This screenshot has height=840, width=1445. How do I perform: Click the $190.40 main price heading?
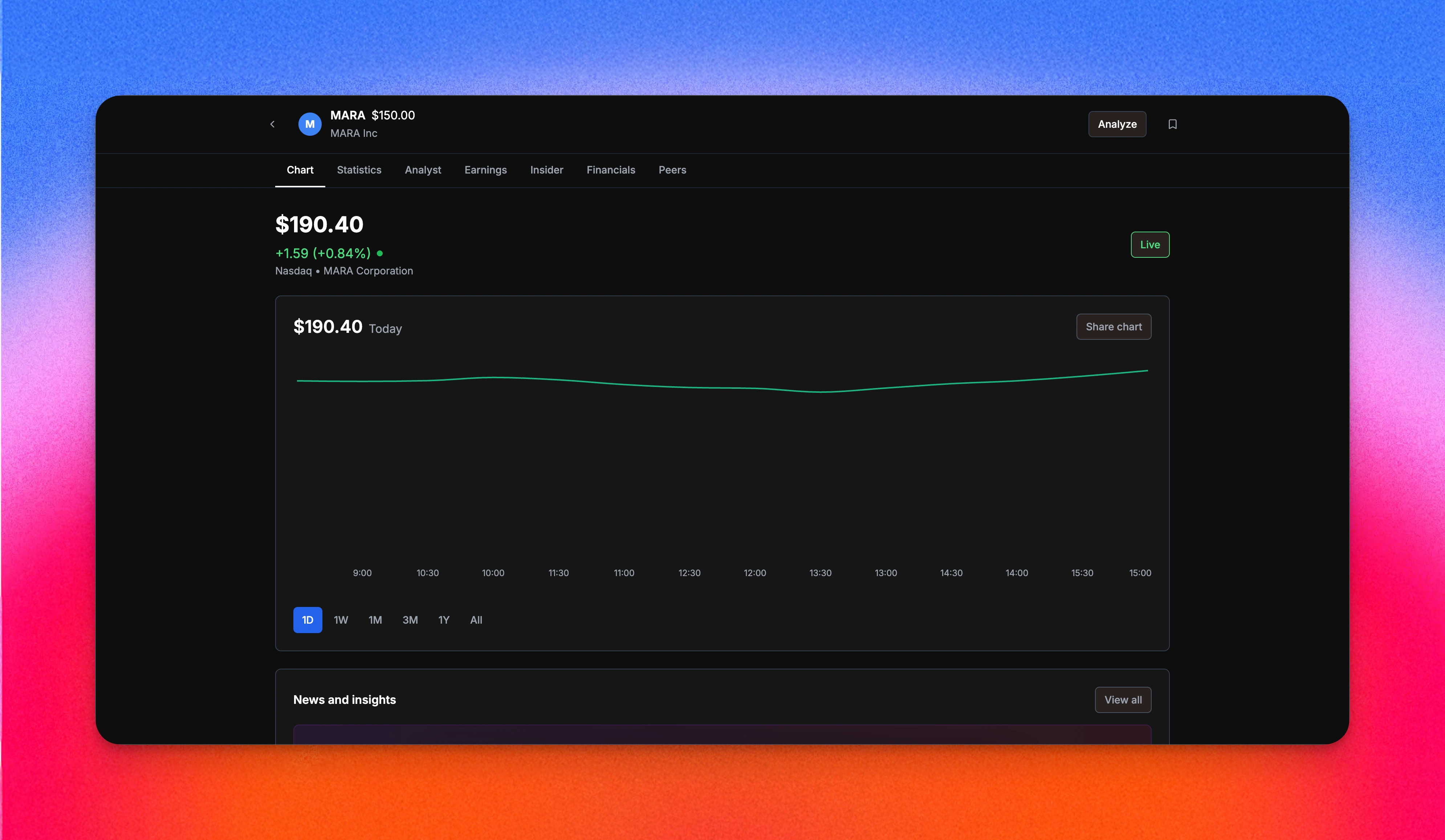click(319, 224)
